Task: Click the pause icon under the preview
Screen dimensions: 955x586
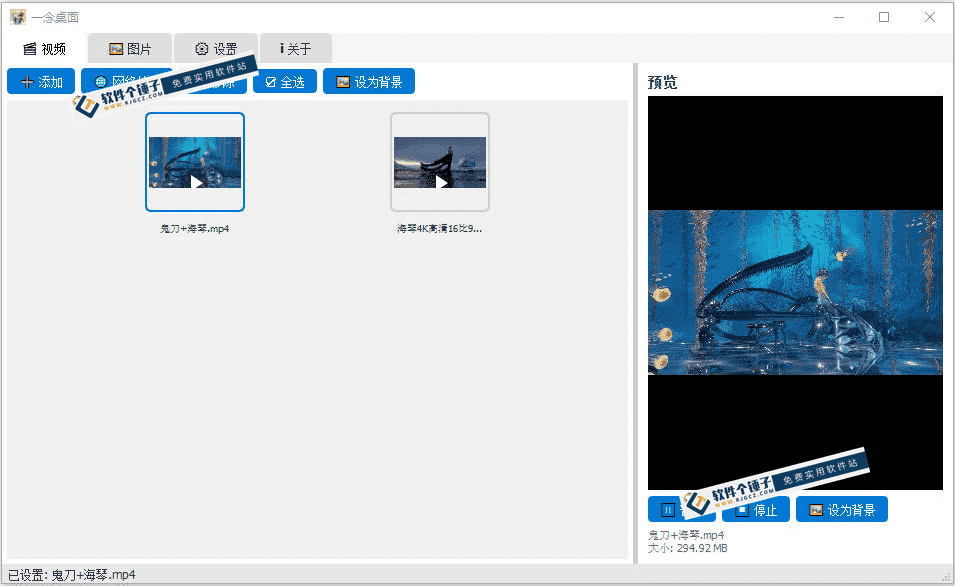Action: click(667, 509)
